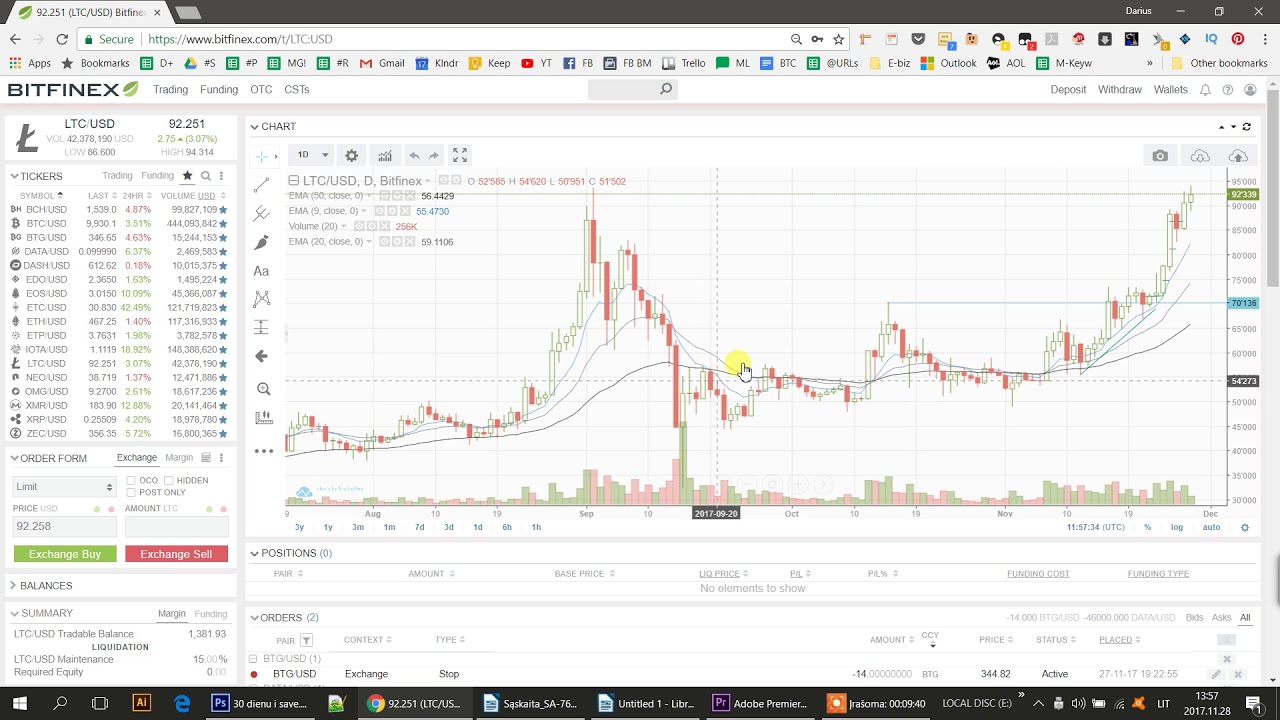
Task: Open the Funding menu
Action: point(218,90)
